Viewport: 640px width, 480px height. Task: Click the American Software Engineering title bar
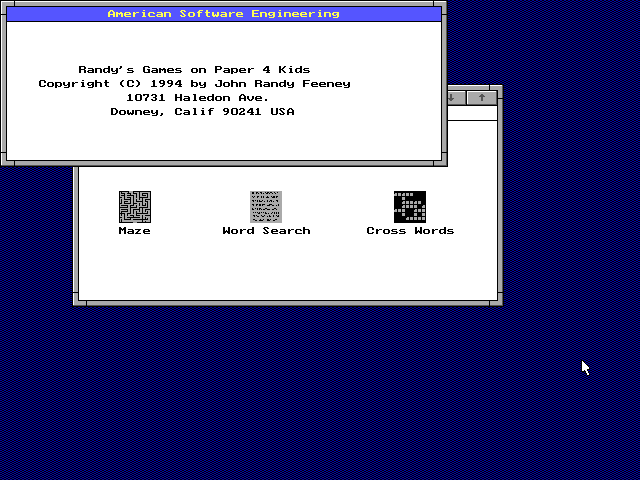[x=224, y=14]
